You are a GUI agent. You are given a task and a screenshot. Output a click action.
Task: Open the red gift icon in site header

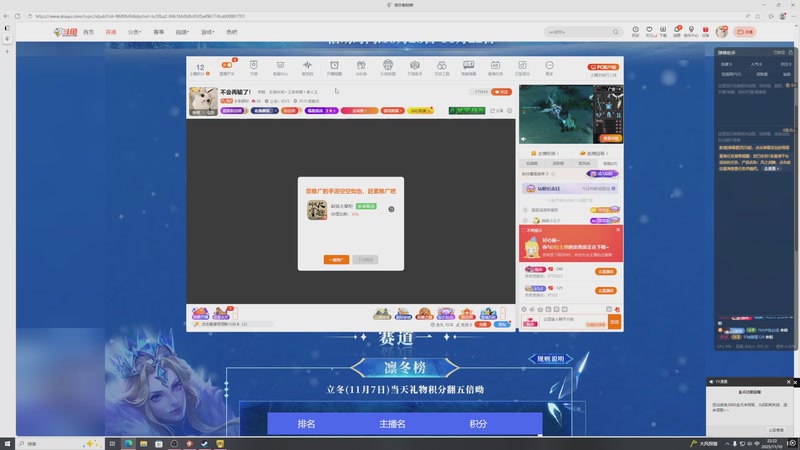[x=706, y=32]
